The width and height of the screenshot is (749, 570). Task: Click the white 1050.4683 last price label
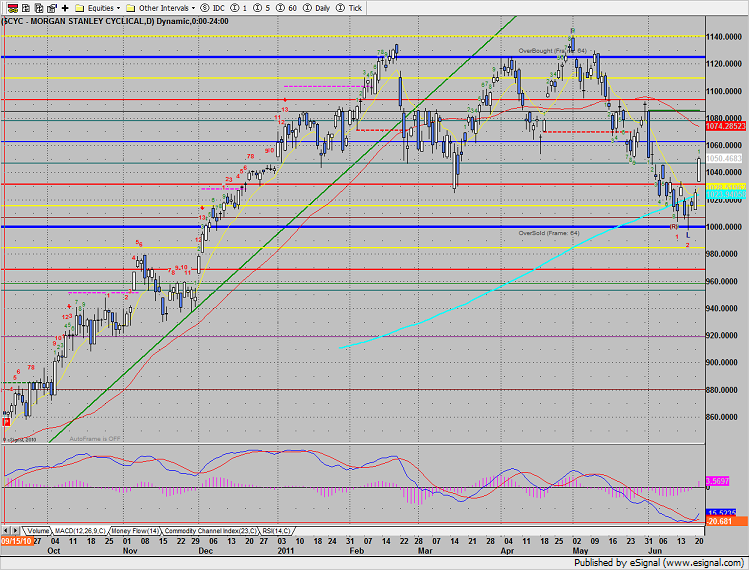point(724,158)
